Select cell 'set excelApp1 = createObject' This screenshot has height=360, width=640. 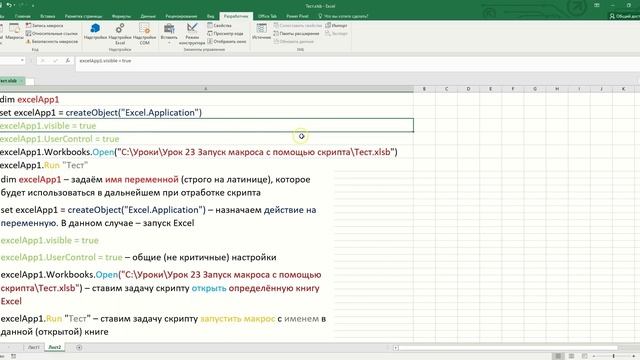pyautogui.click(x=207, y=112)
